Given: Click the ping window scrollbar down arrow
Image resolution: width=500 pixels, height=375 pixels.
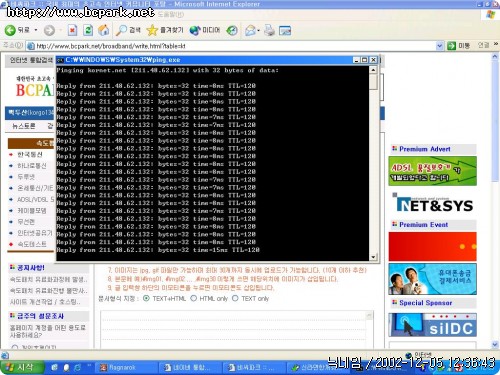Looking at the screenshot, I should [x=373, y=257].
